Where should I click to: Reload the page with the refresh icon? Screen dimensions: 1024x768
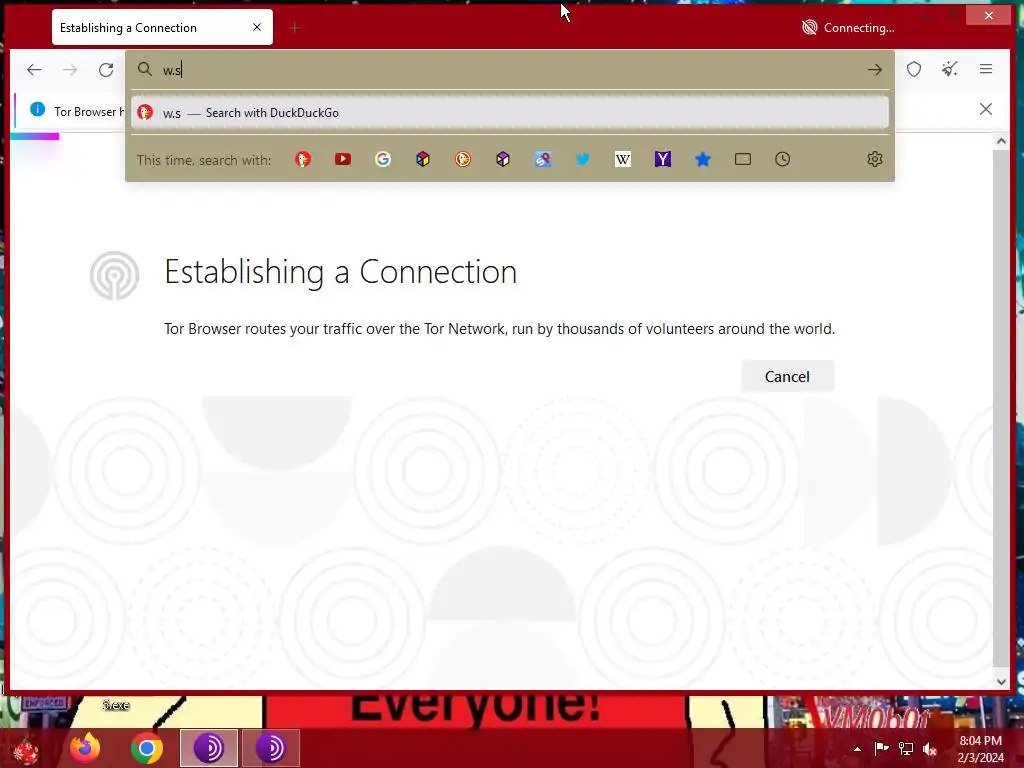[x=106, y=69]
